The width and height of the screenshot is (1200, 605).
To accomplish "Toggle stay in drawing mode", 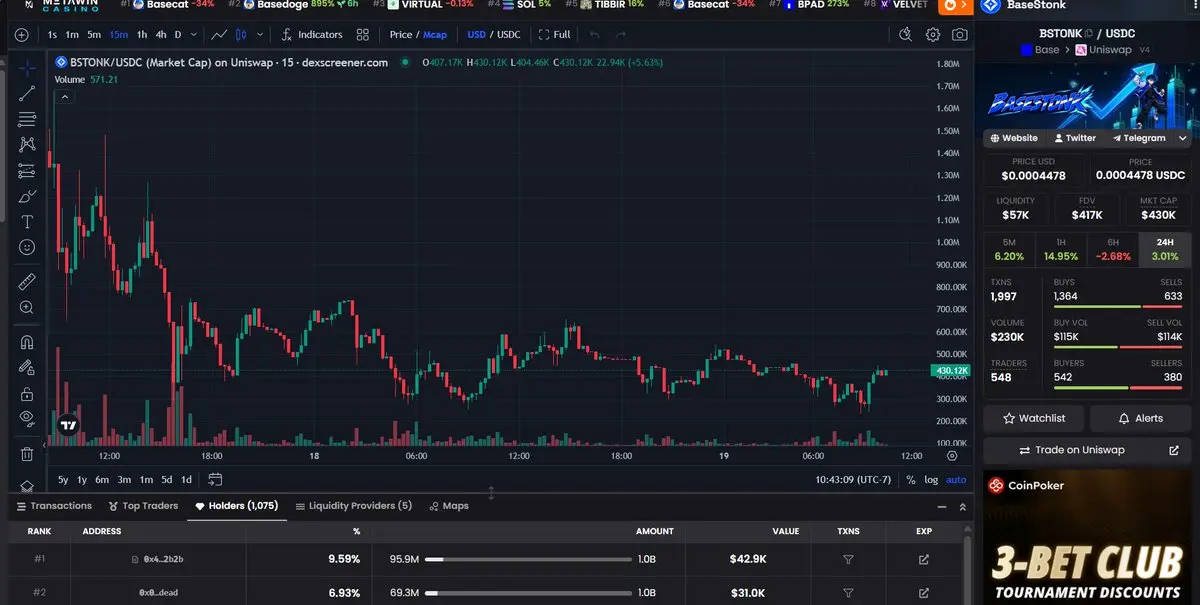I will pos(27,367).
